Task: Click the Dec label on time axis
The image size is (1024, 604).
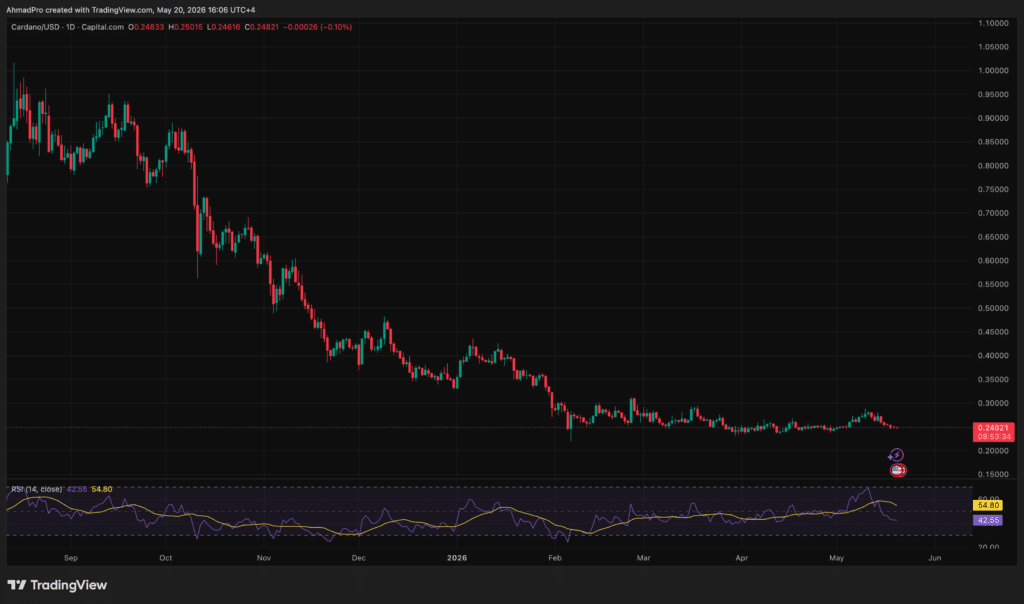Action: tap(359, 558)
